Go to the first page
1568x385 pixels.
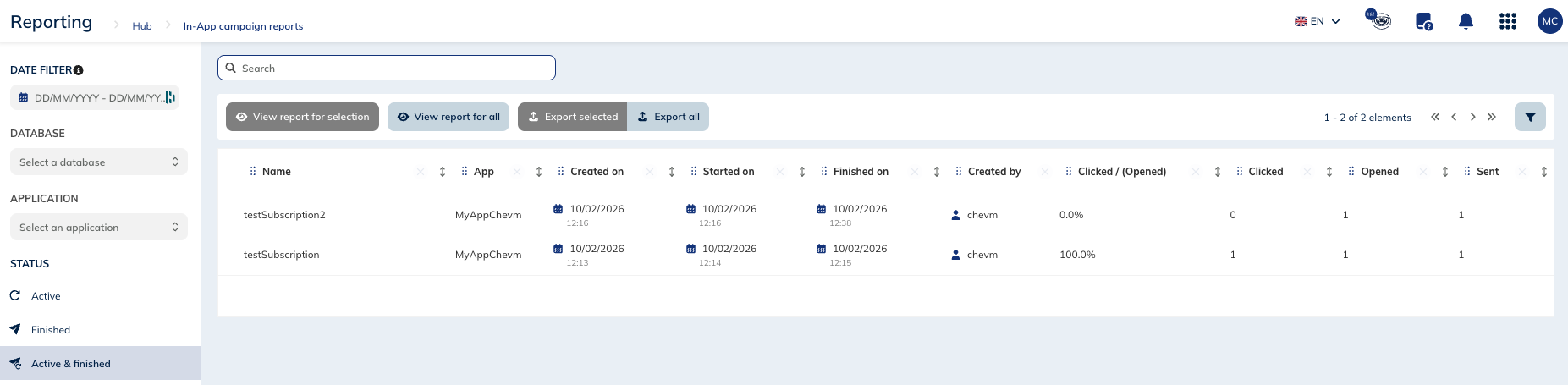click(1435, 117)
